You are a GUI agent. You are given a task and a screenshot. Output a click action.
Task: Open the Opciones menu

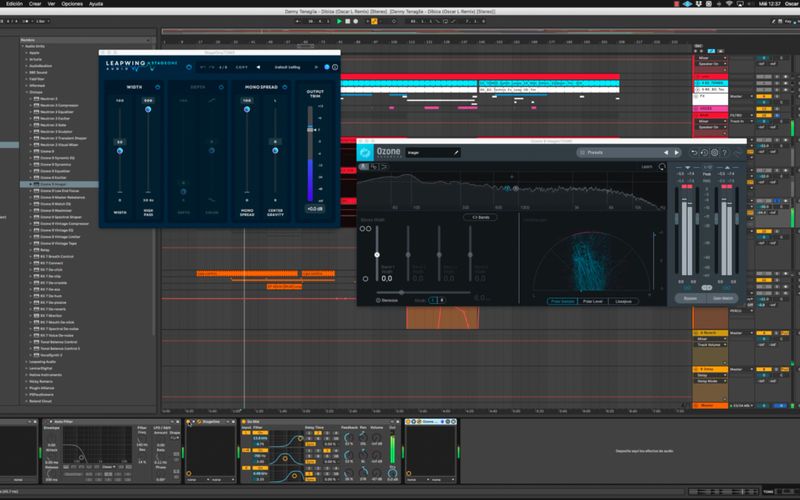[72, 4]
